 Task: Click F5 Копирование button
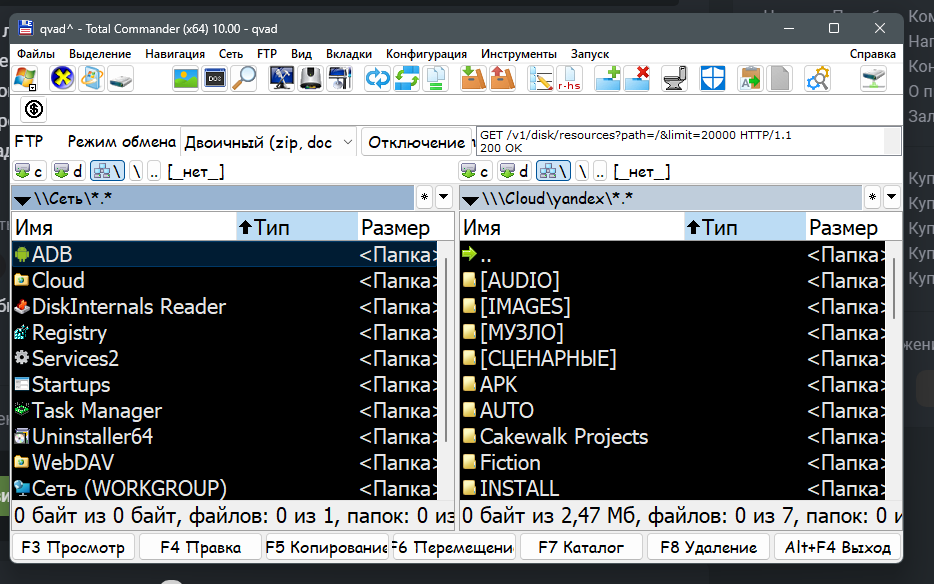point(327,547)
